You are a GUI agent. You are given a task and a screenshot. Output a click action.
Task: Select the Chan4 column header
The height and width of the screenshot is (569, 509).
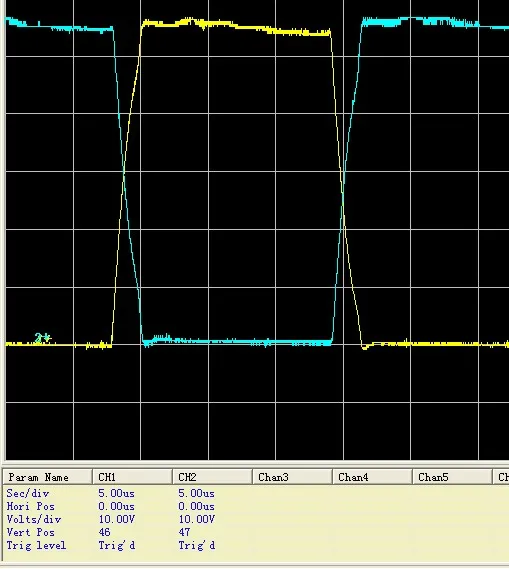pos(373,477)
